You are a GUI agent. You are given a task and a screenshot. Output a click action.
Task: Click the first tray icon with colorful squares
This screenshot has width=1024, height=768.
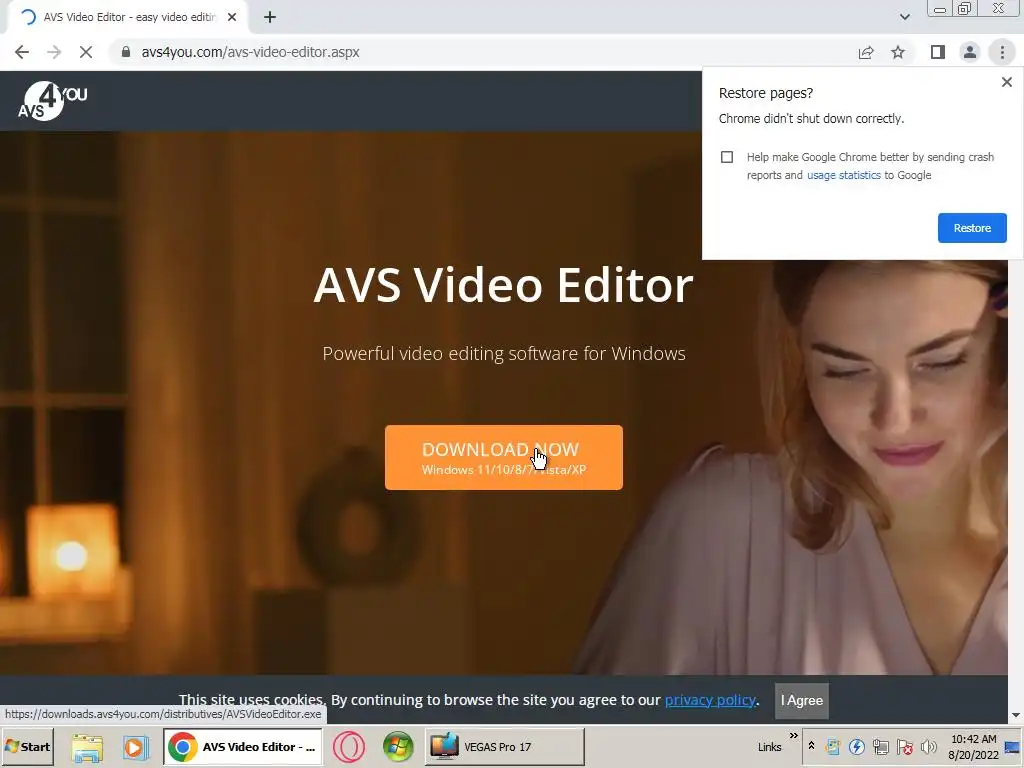point(833,746)
